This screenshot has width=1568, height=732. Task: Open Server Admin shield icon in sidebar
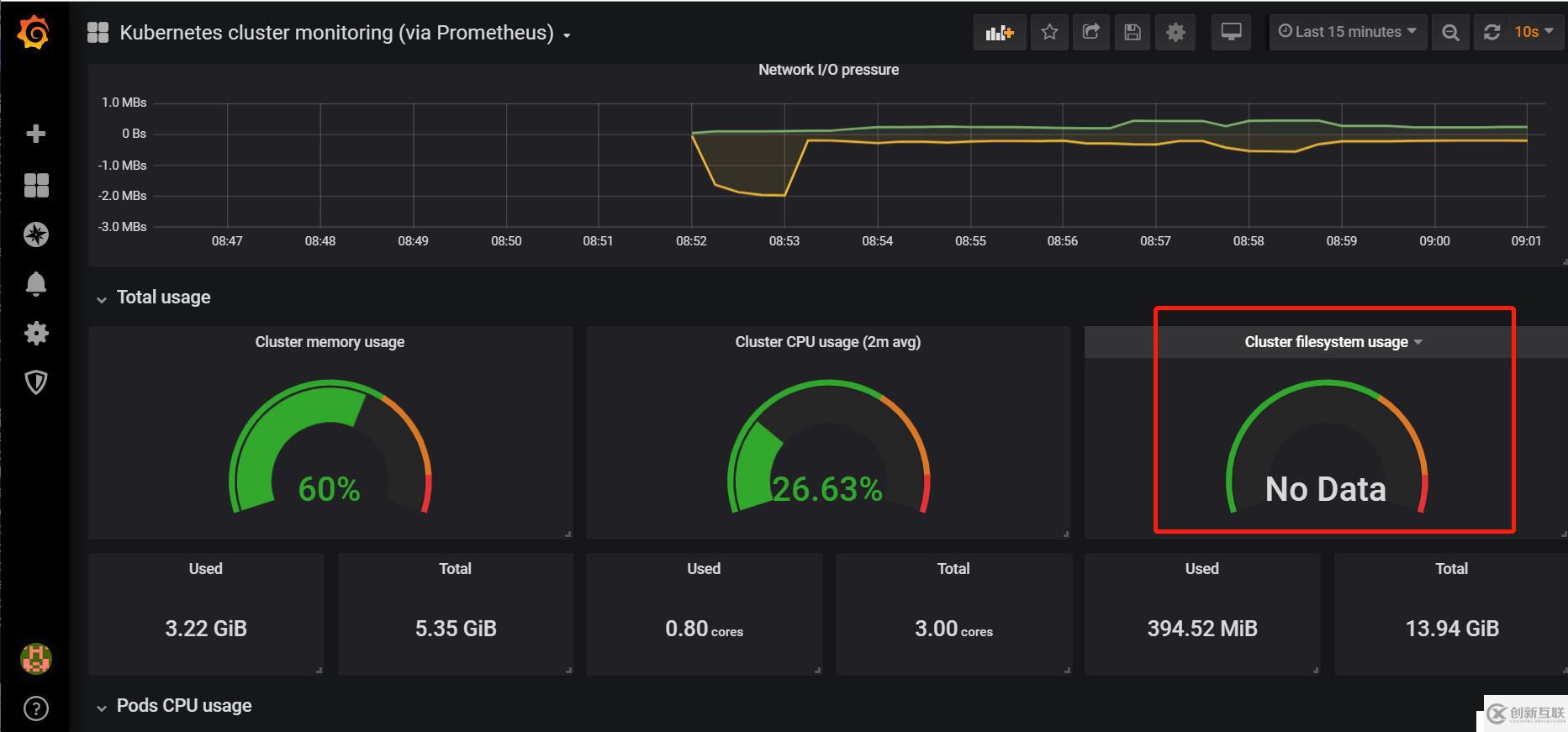36,382
